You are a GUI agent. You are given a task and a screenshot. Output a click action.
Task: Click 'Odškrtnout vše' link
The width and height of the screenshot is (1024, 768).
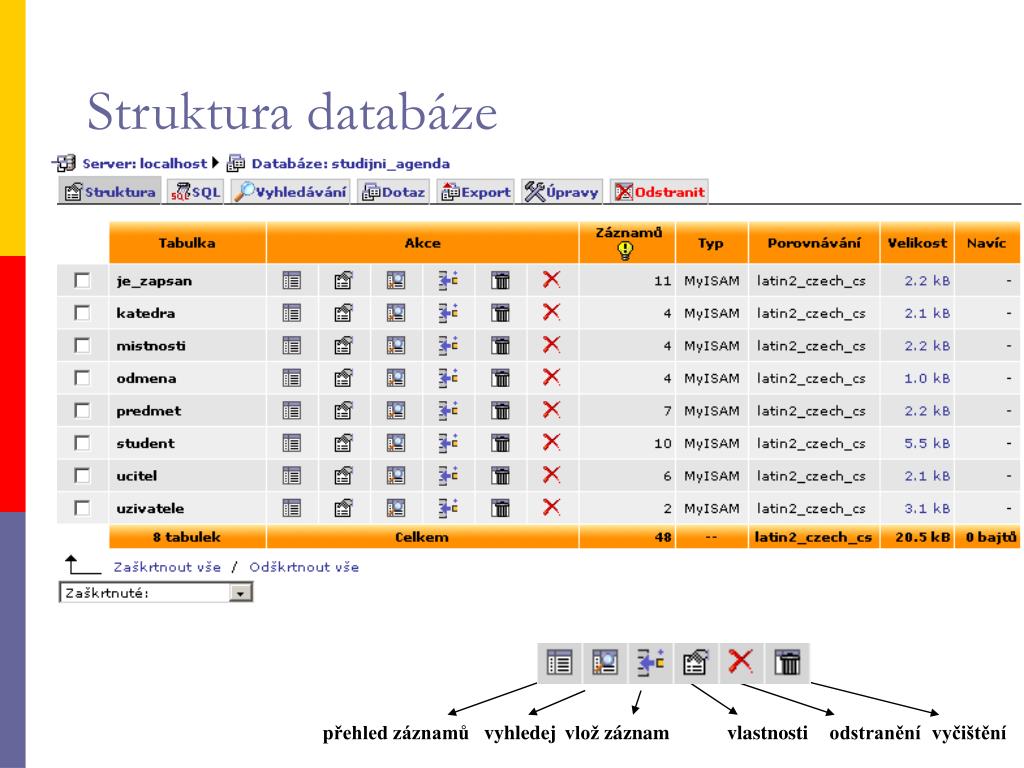pyautogui.click(x=304, y=567)
